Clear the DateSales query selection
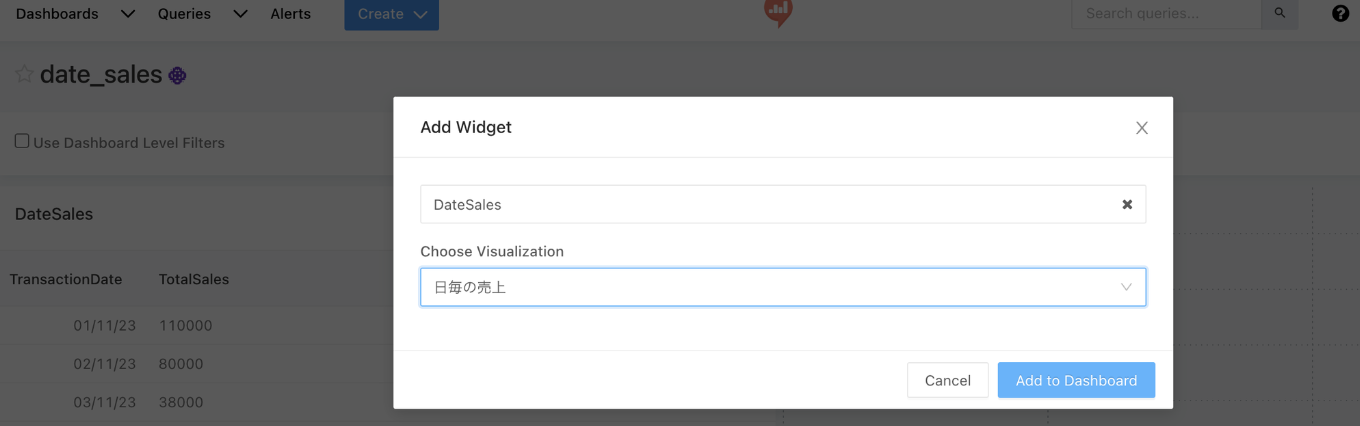 (x=1127, y=204)
